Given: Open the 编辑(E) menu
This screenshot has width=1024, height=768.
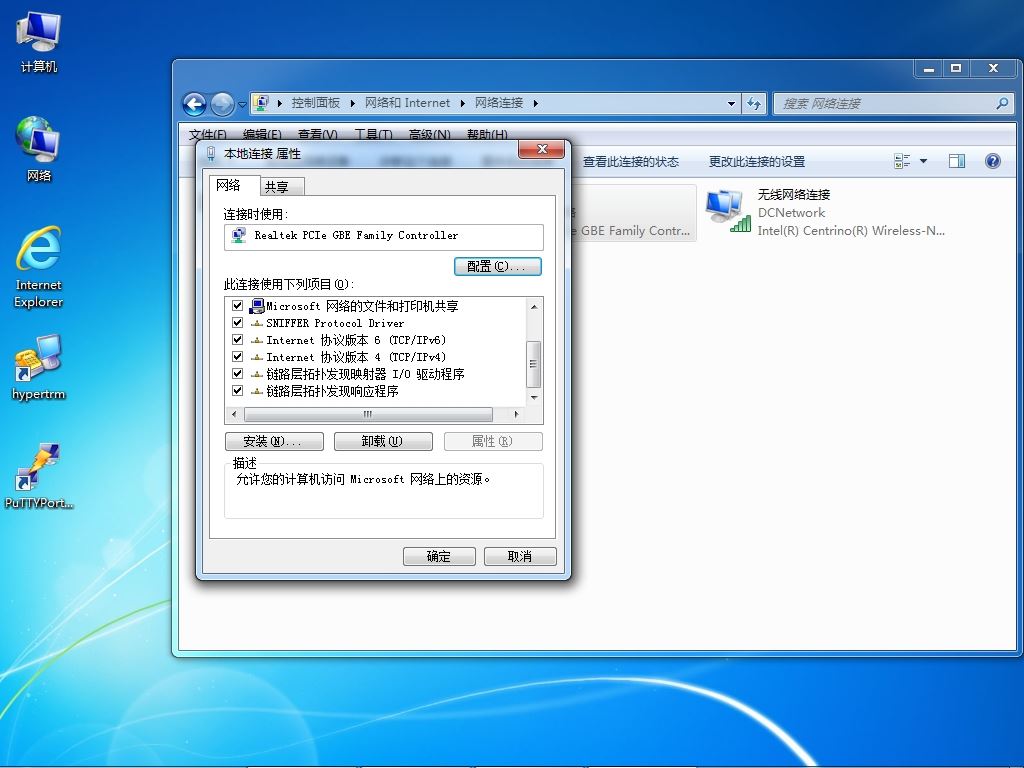Looking at the screenshot, I should tap(262, 134).
